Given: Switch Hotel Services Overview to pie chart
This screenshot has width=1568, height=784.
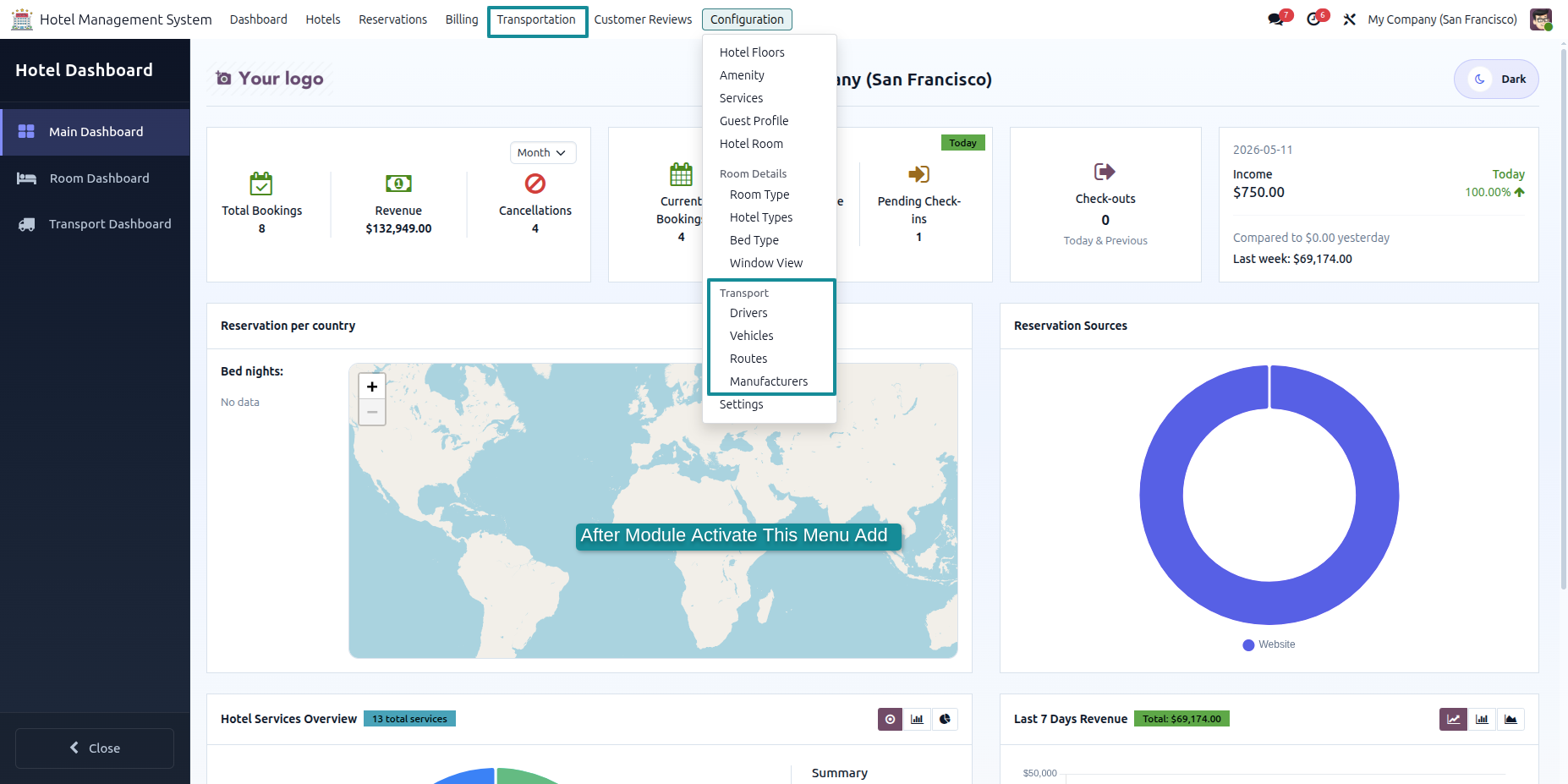Looking at the screenshot, I should click(945, 719).
